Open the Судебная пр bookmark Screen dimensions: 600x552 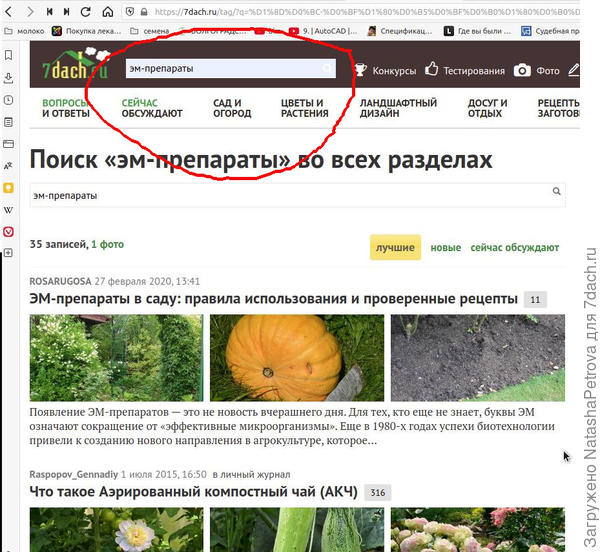point(550,31)
